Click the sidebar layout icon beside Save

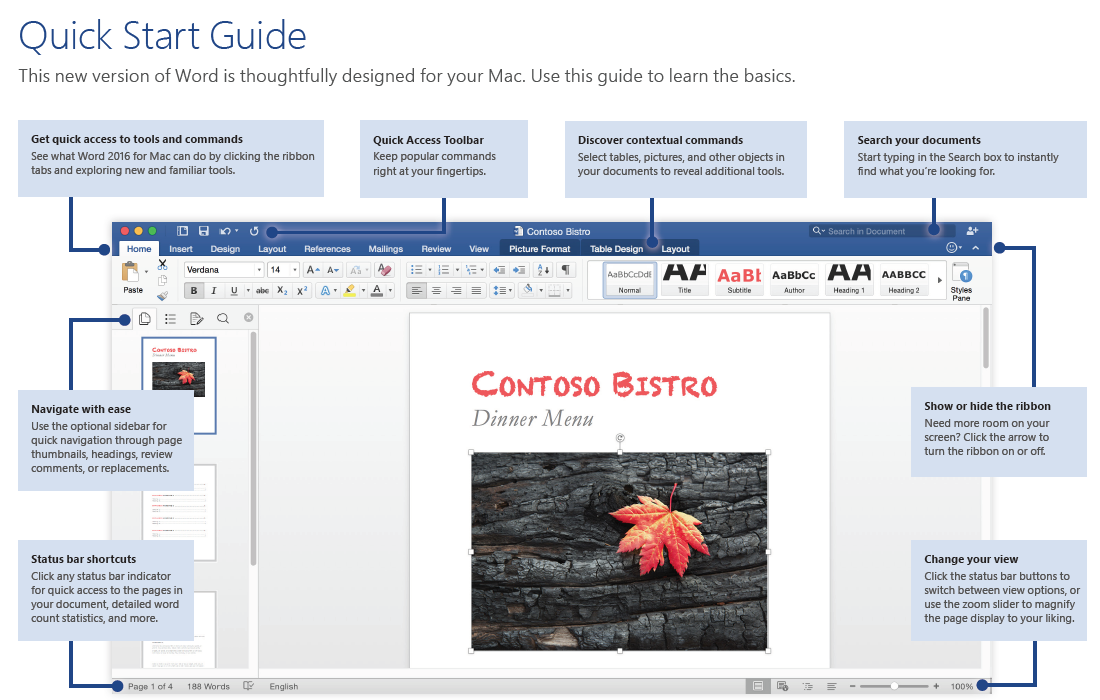(182, 231)
